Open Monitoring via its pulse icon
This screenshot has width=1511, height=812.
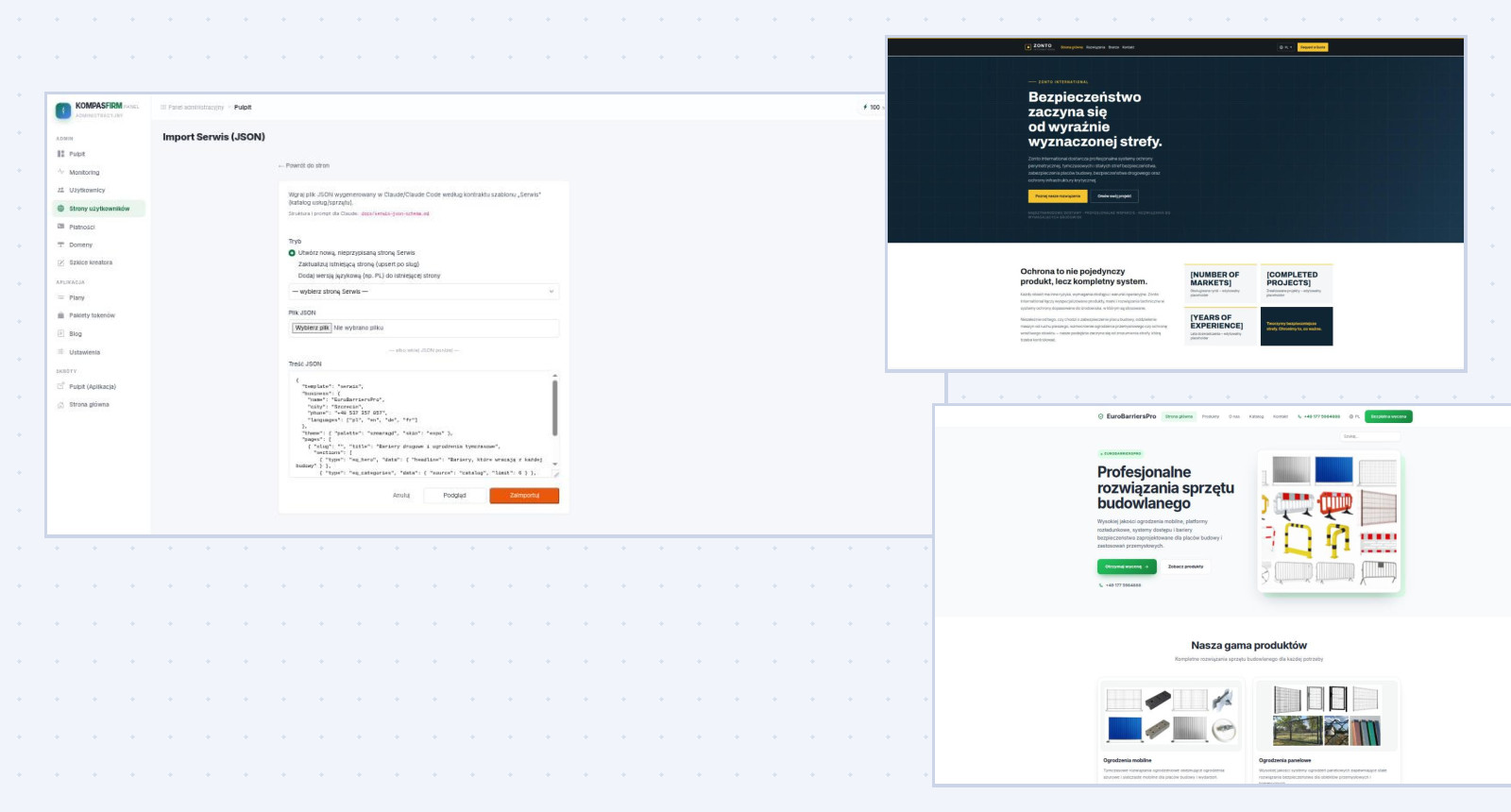pos(61,172)
